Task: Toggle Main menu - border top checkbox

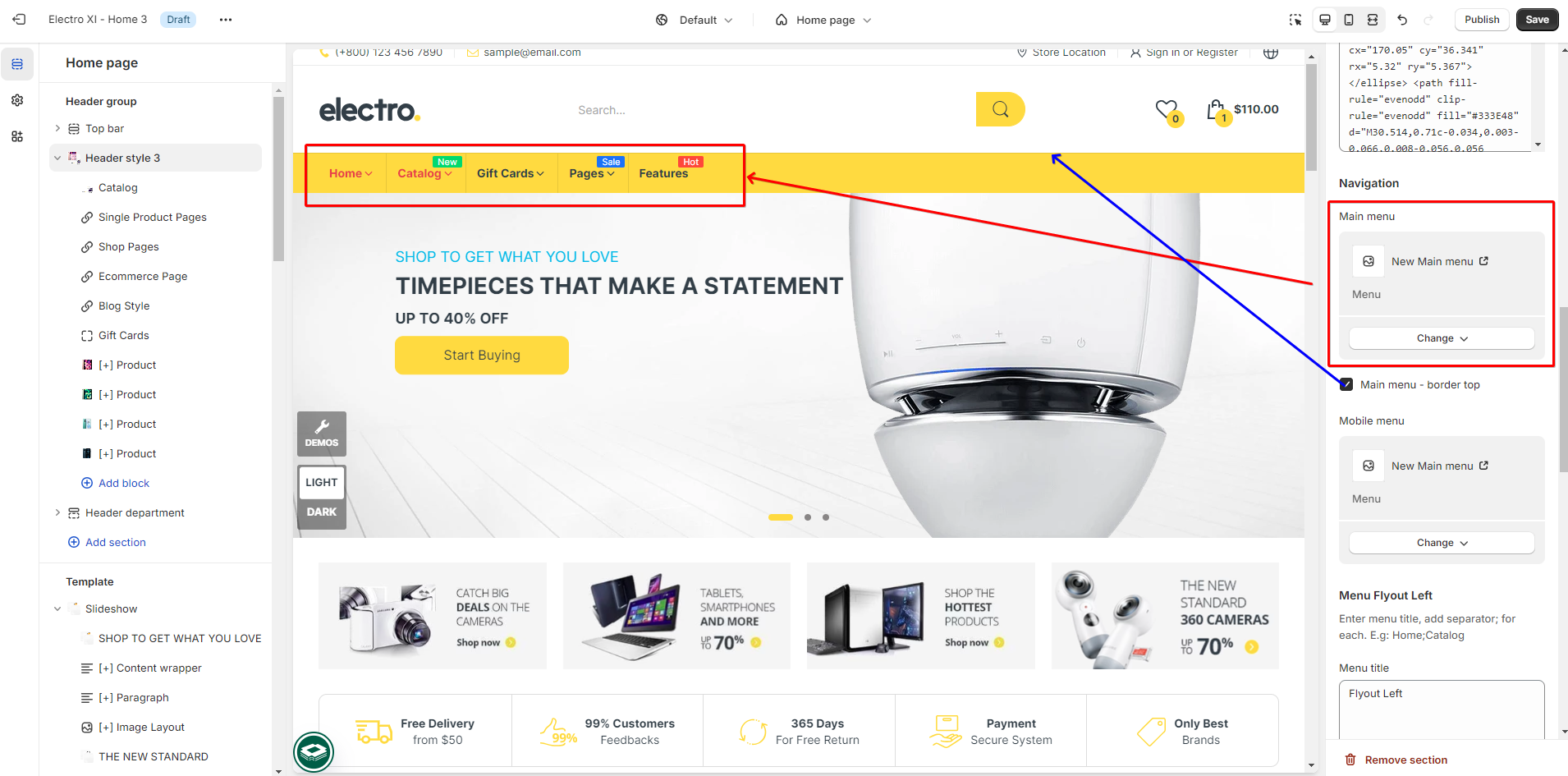Action: [1346, 384]
